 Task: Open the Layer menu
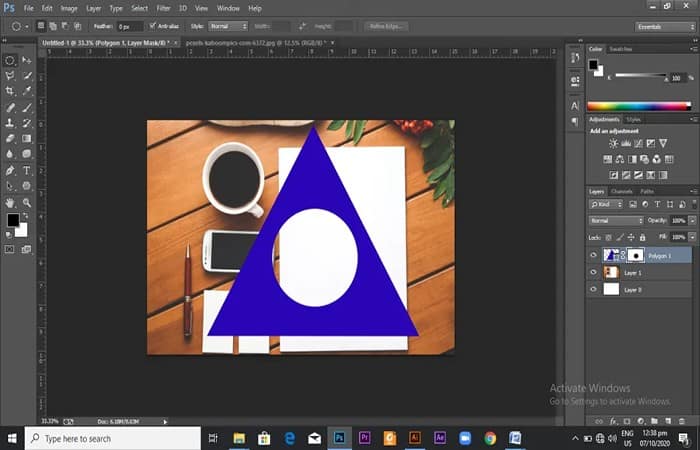[x=93, y=8]
